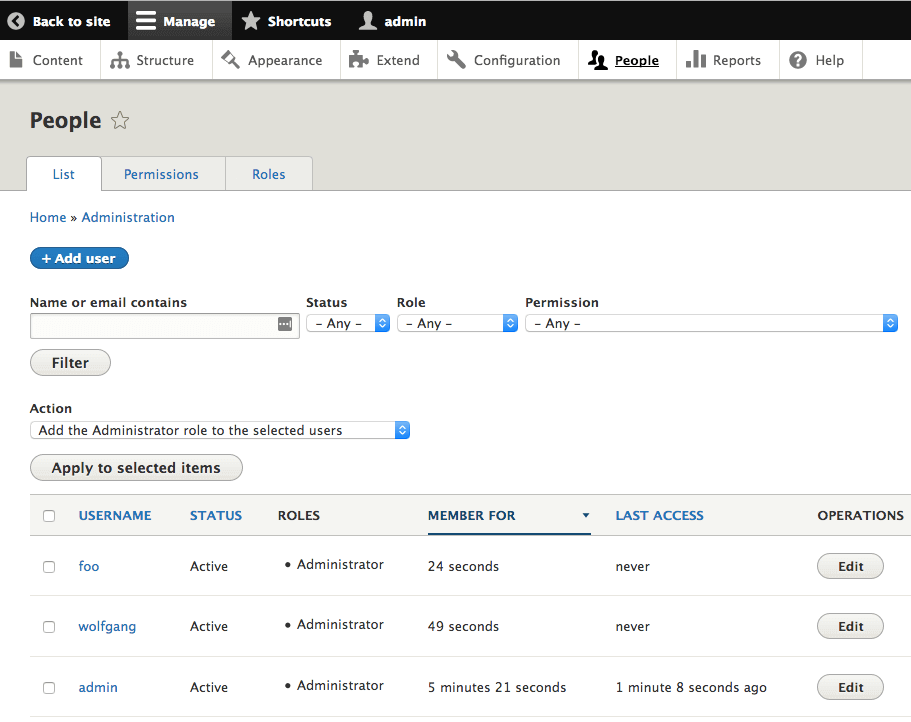Switch to the Roles tab
911x722 pixels.
[x=269, y=174]
